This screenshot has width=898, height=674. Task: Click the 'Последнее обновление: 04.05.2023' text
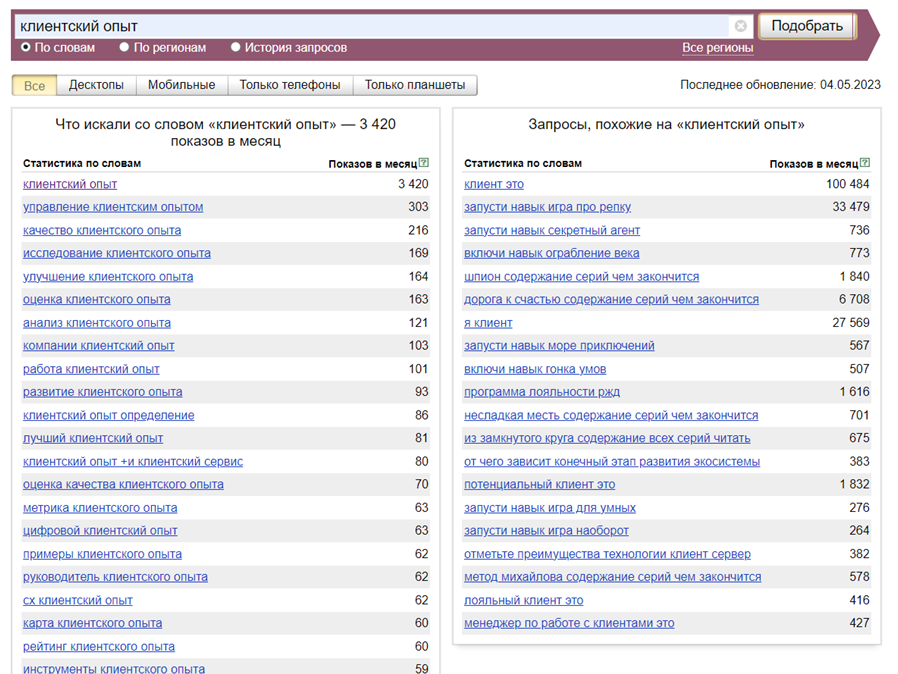780,85
